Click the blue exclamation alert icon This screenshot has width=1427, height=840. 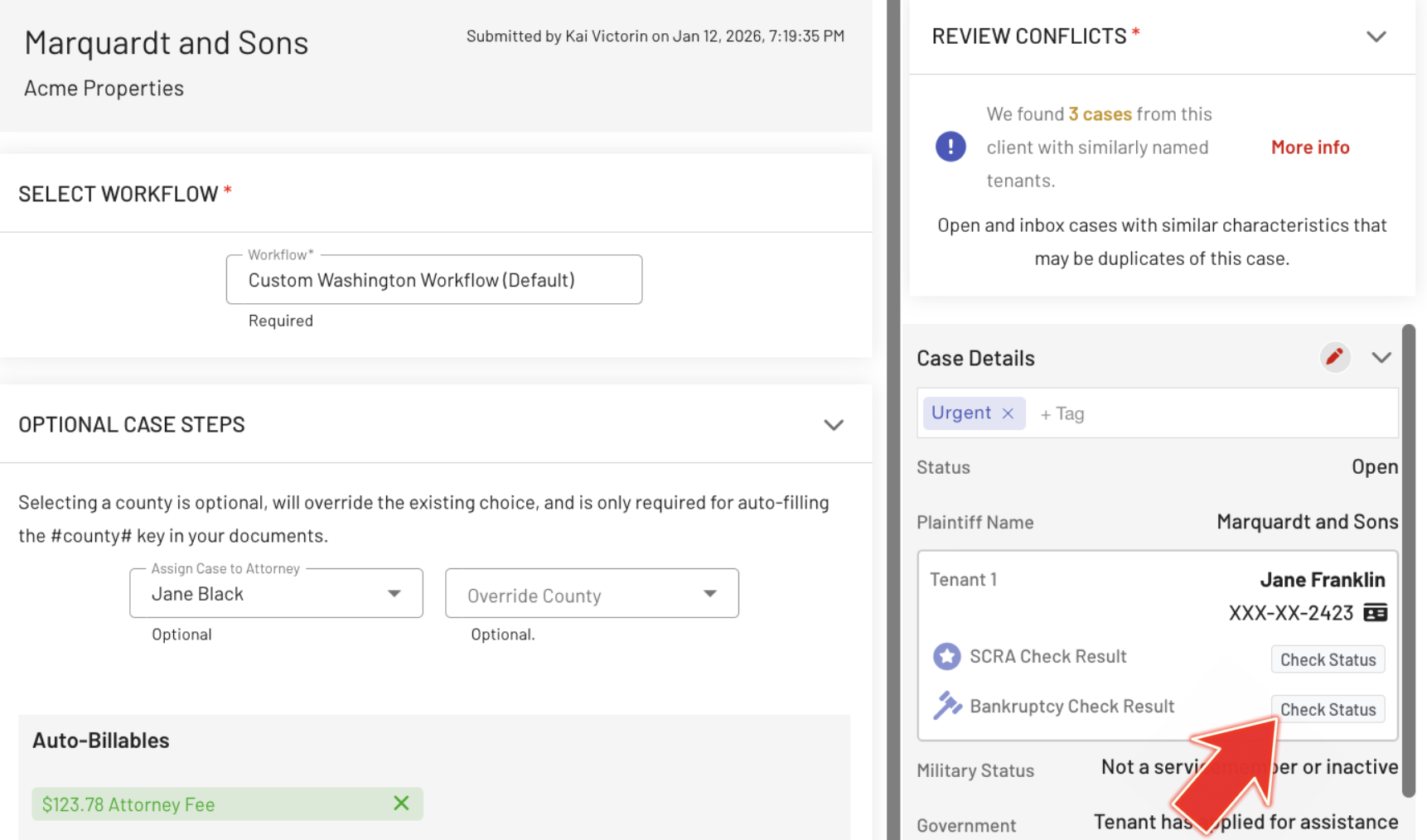[951, 147]
